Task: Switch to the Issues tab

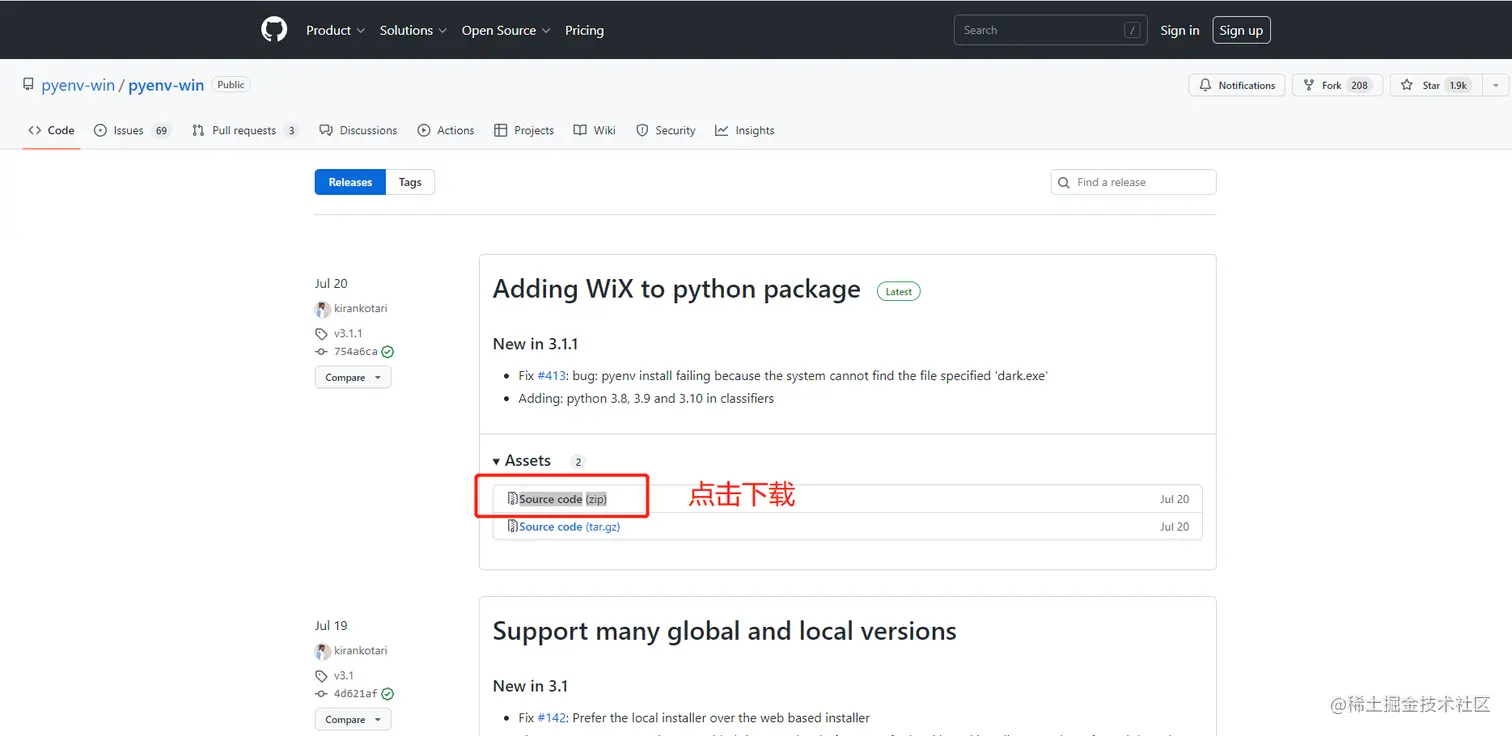Action: (x=132, y=130)
